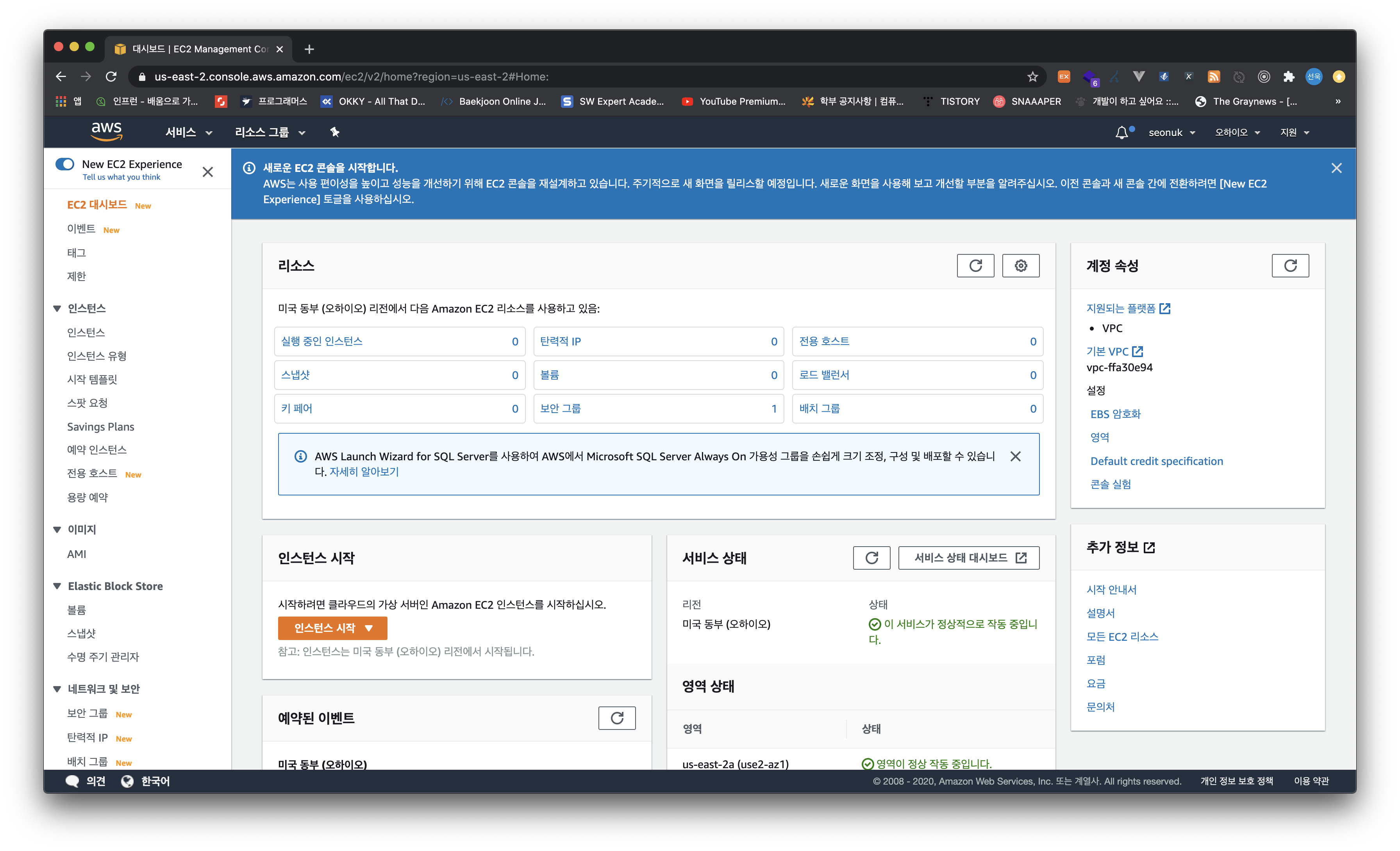This screenshot has height=851, width=1400.
Task: Dismiss the SQL Server Launch Wizard notice
Action: click(1015, 456)
